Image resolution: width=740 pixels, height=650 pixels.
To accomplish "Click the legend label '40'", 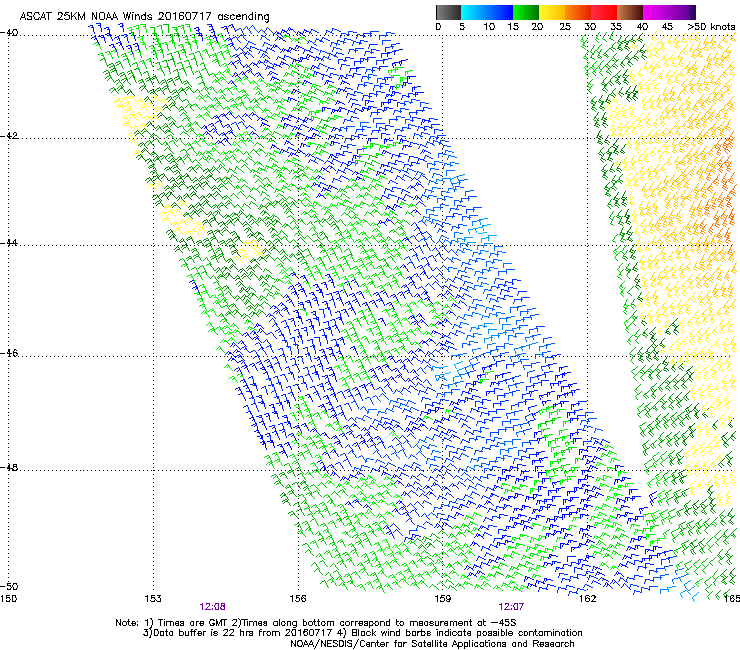I will (642, 27).
